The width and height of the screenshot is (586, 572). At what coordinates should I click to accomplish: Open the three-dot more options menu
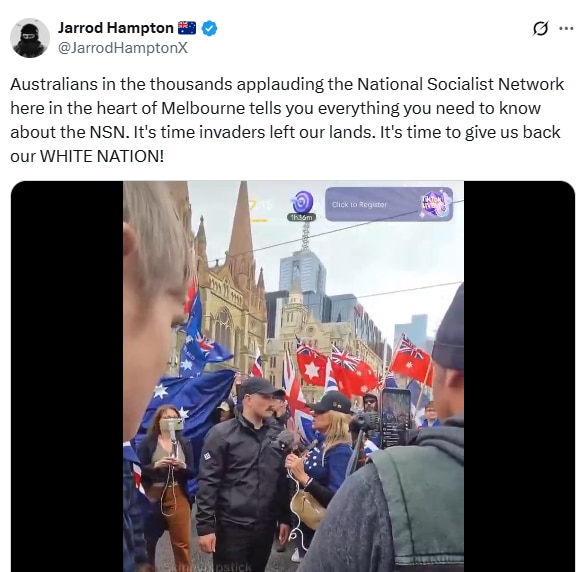[x=566, y=28]
